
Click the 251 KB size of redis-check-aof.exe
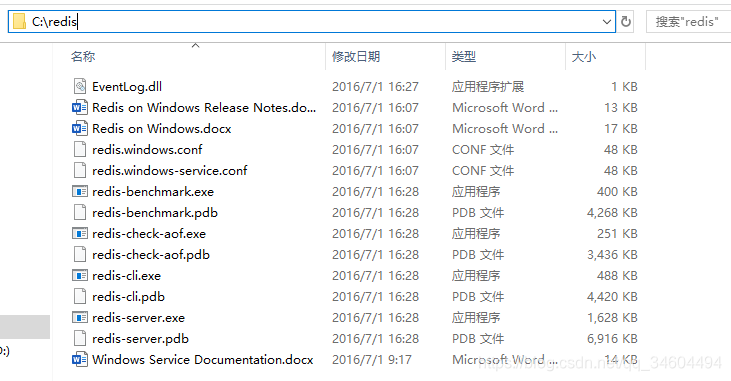[x=617, y=234]
